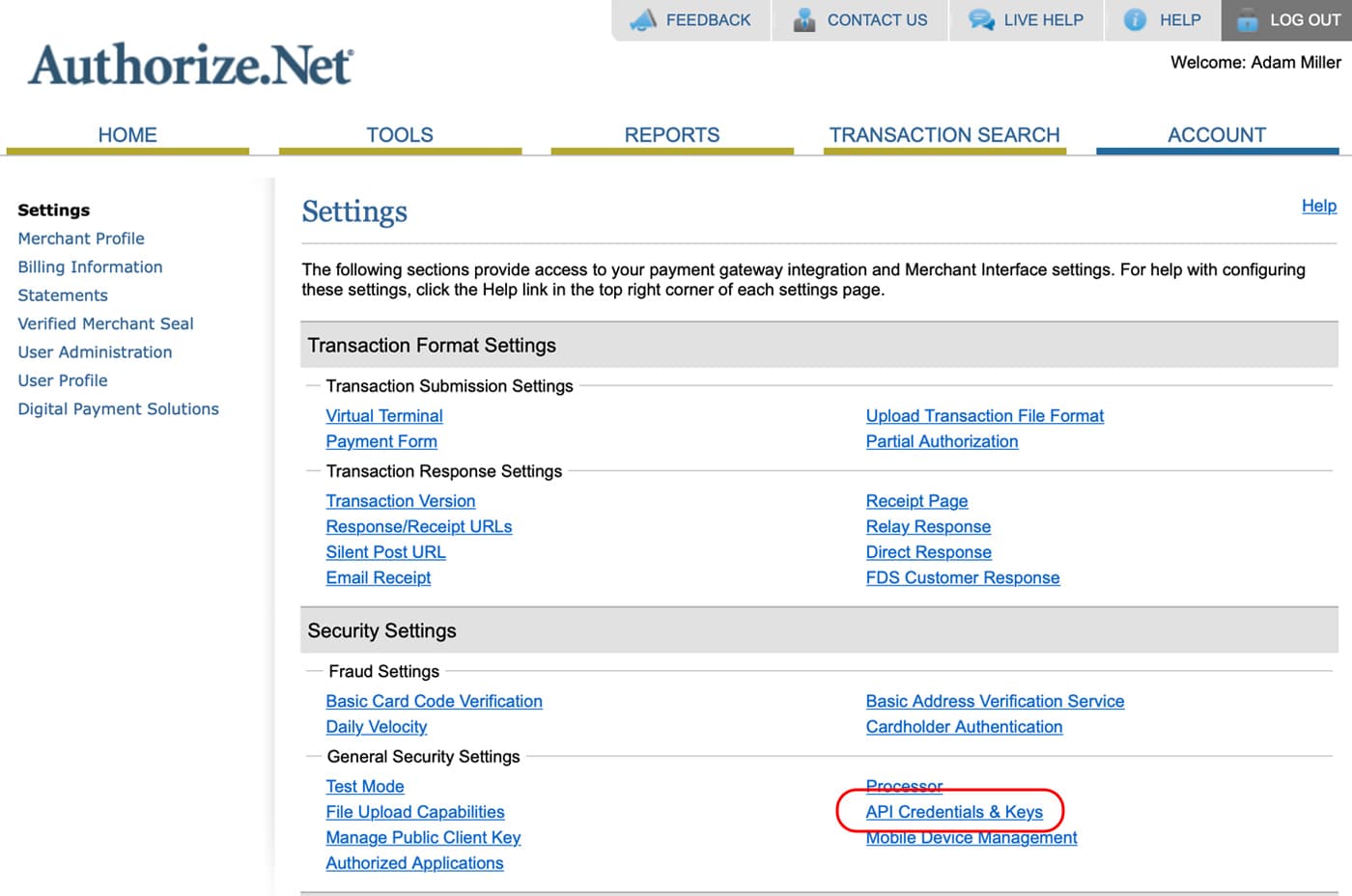
Task: Go to User Administration in sidebar
Action: click(95, 352)
